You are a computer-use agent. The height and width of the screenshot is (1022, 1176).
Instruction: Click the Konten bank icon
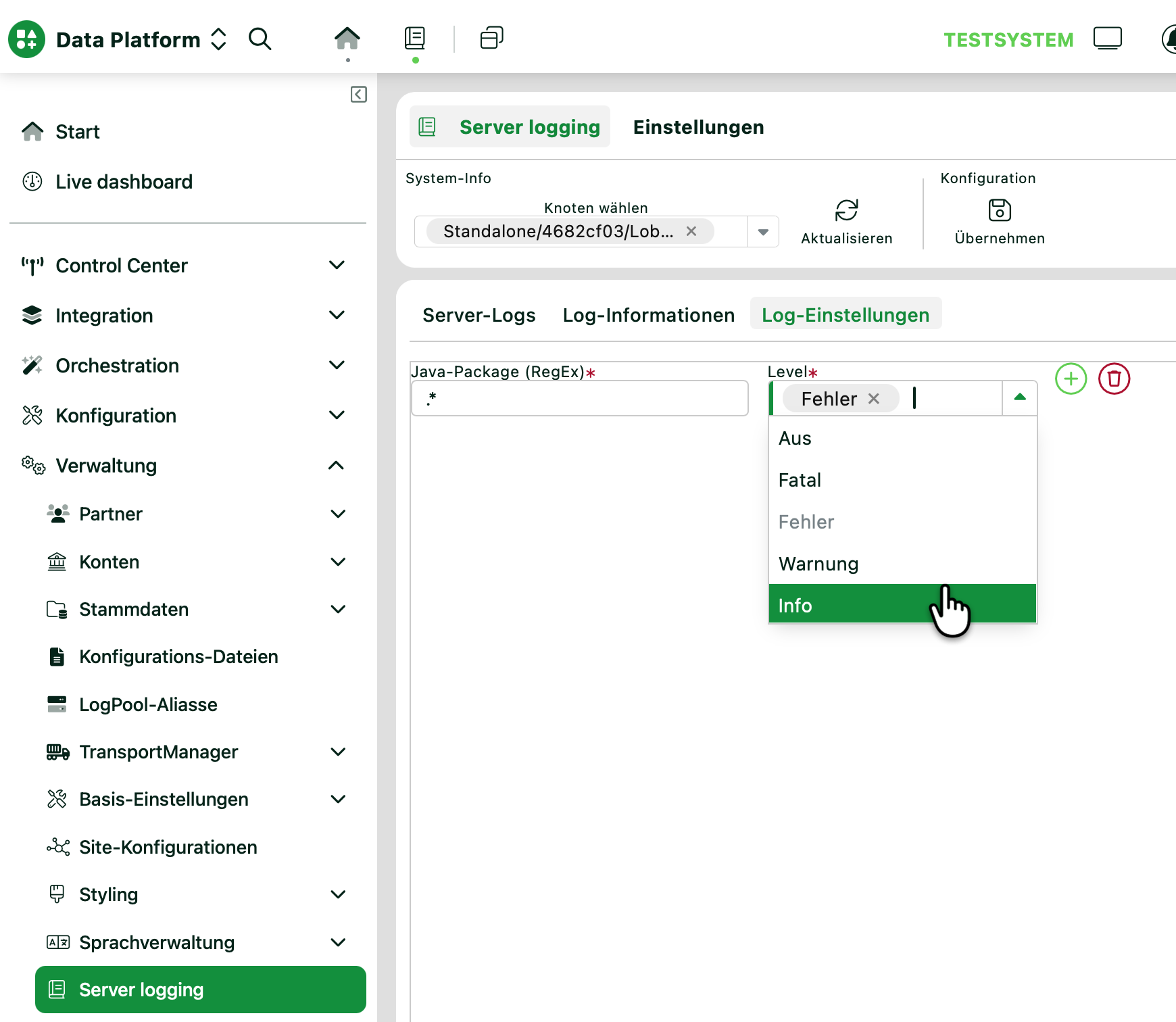click(57, 562)
